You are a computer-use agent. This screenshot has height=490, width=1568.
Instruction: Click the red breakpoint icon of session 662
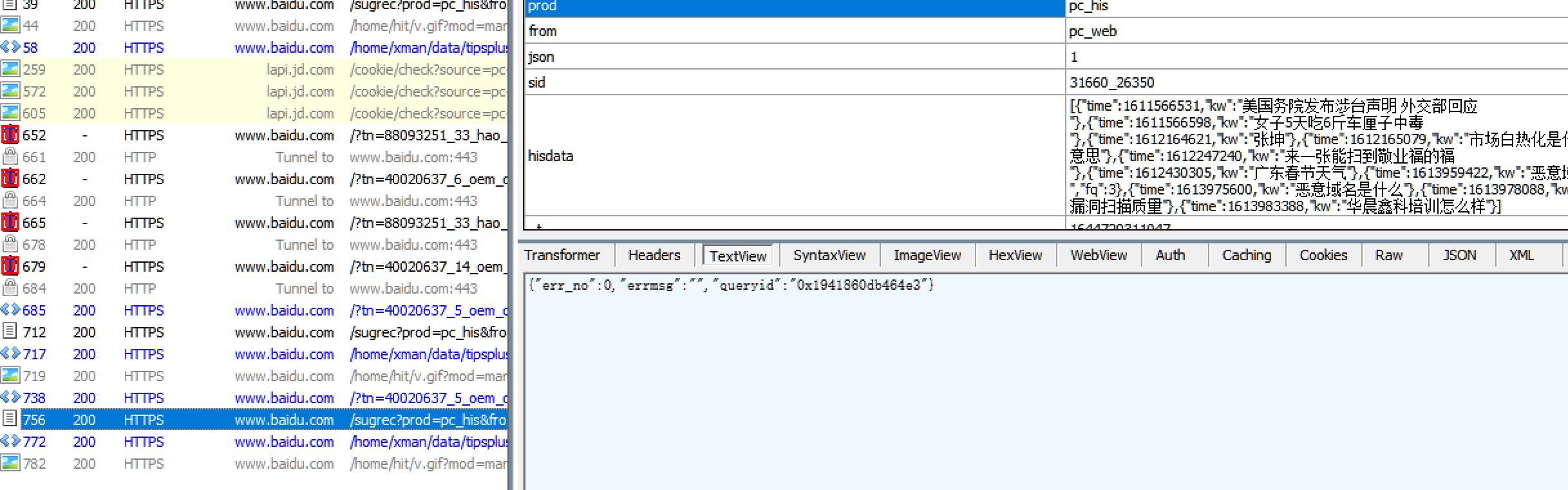pos(10,179)
